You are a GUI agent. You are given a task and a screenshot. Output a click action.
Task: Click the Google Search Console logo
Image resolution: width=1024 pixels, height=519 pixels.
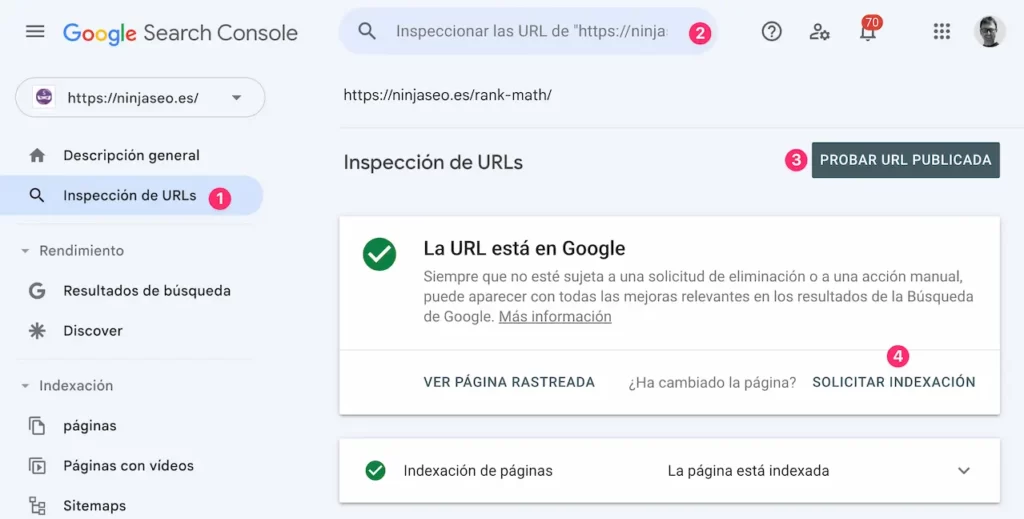coord(180,33)
